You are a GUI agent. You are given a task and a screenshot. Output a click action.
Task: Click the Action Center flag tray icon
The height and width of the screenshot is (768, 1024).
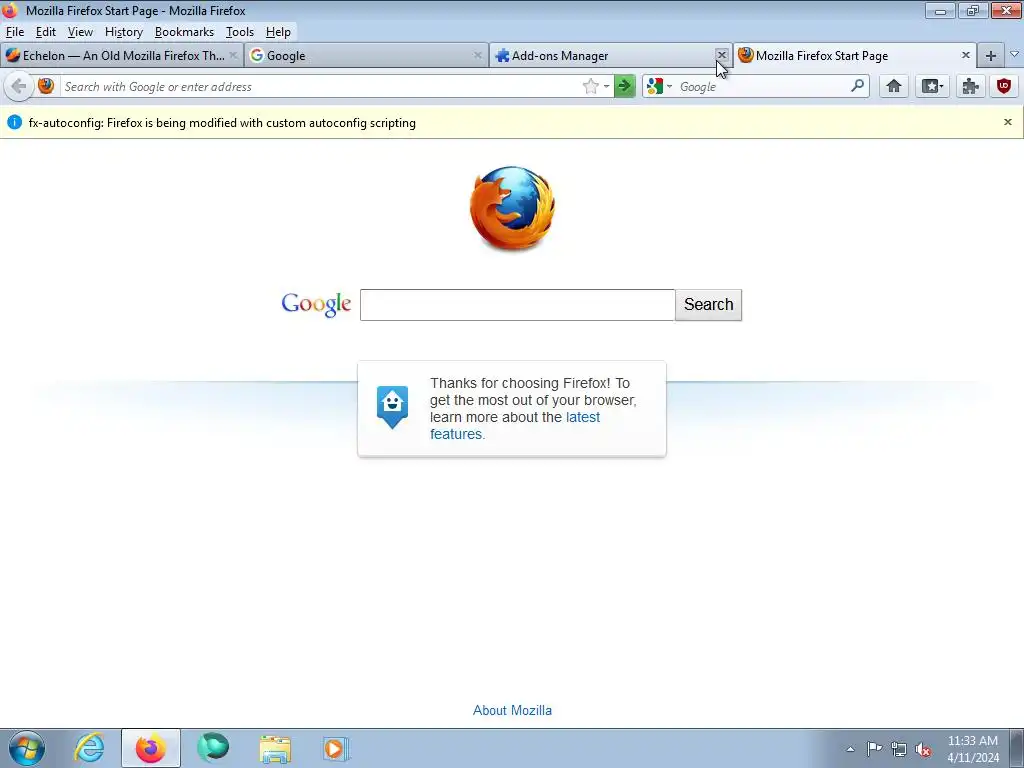(874, 749)
